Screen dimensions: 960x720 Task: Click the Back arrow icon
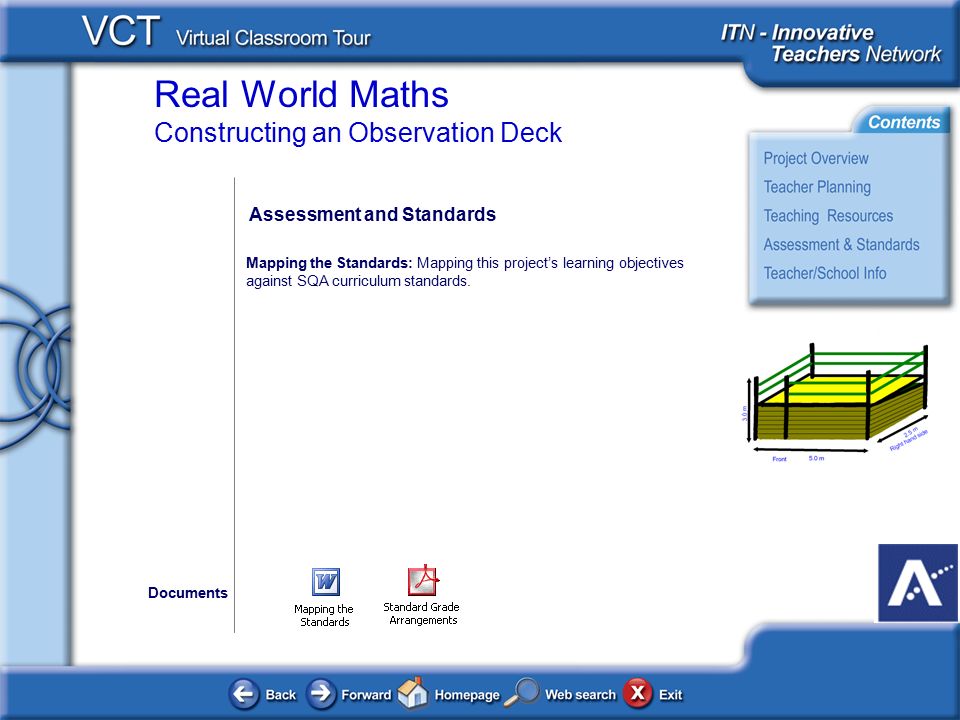click(x=244, y=694)
